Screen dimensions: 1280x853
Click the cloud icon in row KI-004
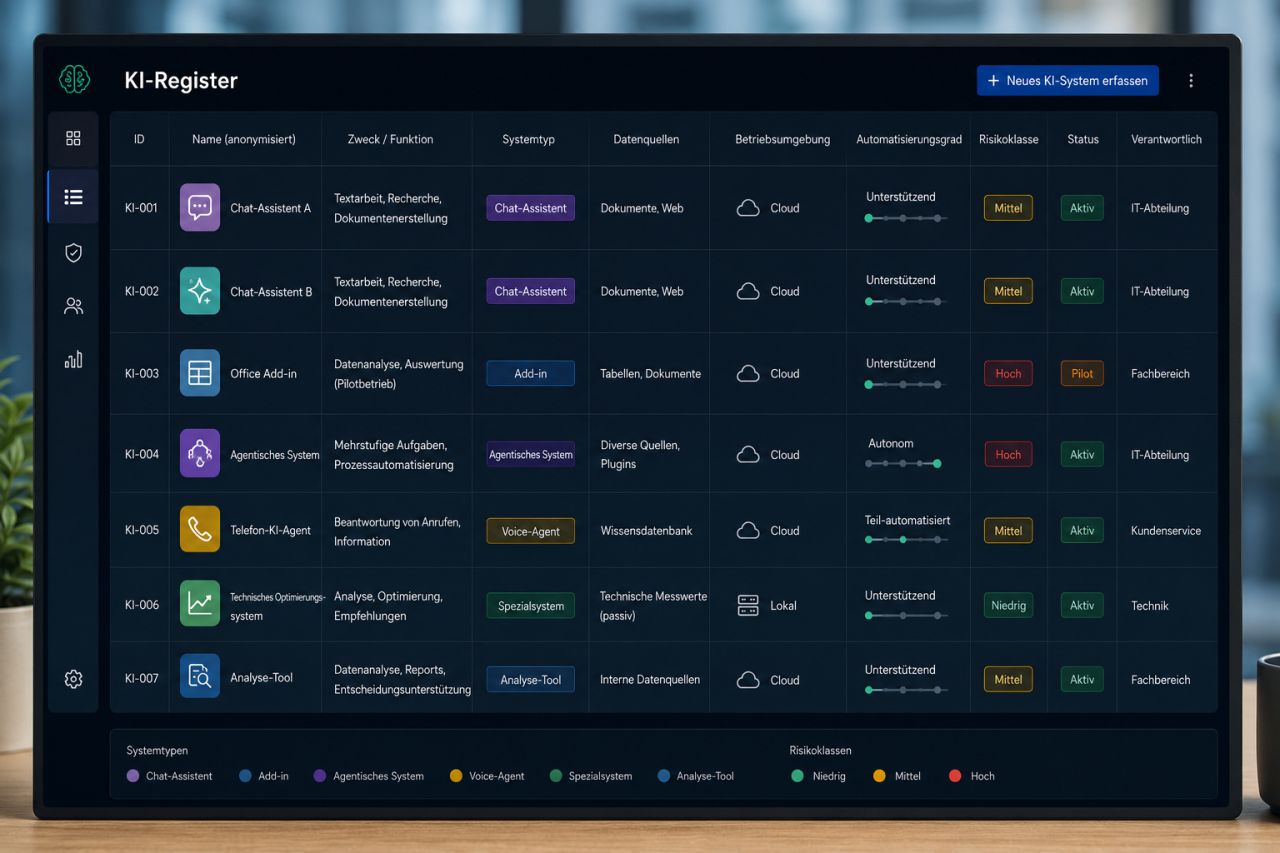pos(748,455)
